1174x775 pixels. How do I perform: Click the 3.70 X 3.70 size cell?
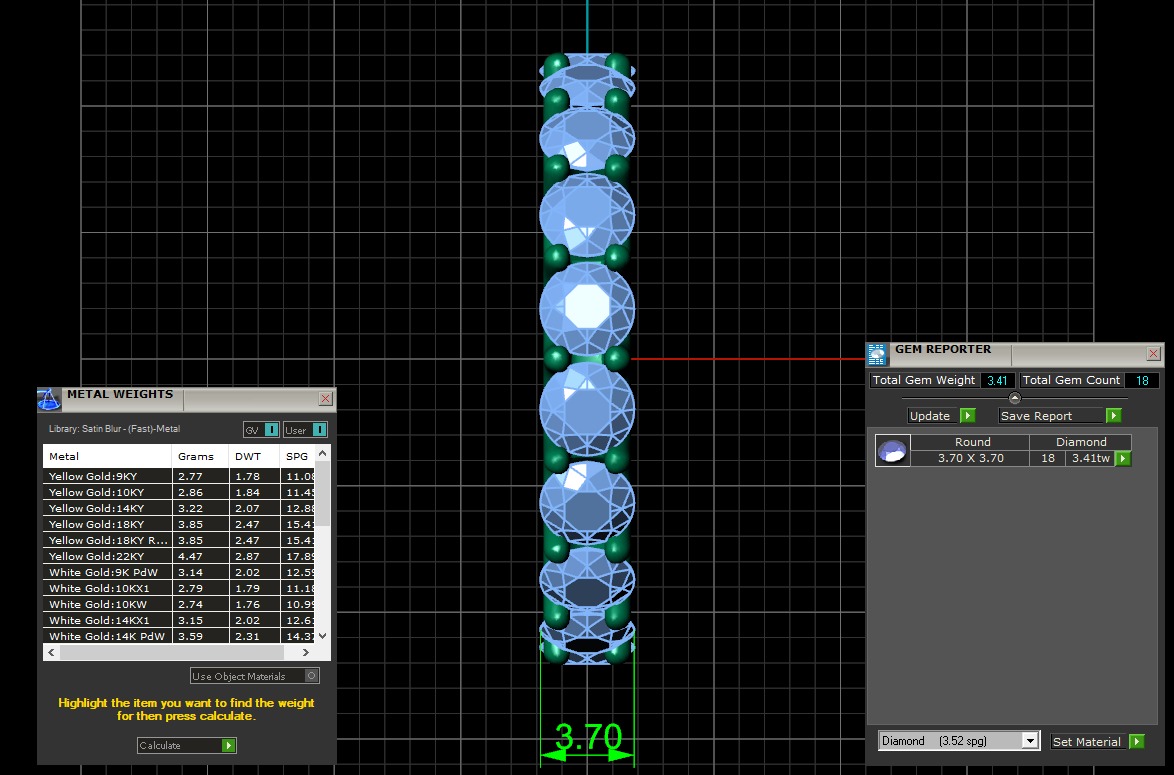coord(970,458)
